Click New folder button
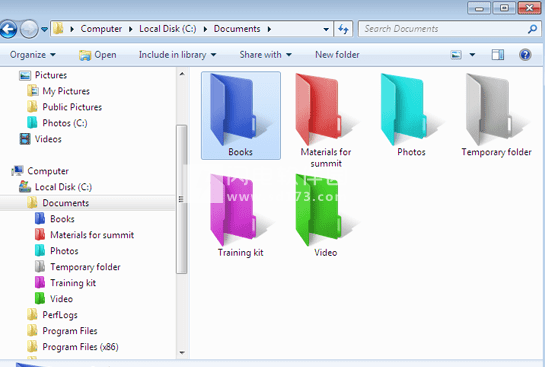The image size is (545, 367). 337,55
